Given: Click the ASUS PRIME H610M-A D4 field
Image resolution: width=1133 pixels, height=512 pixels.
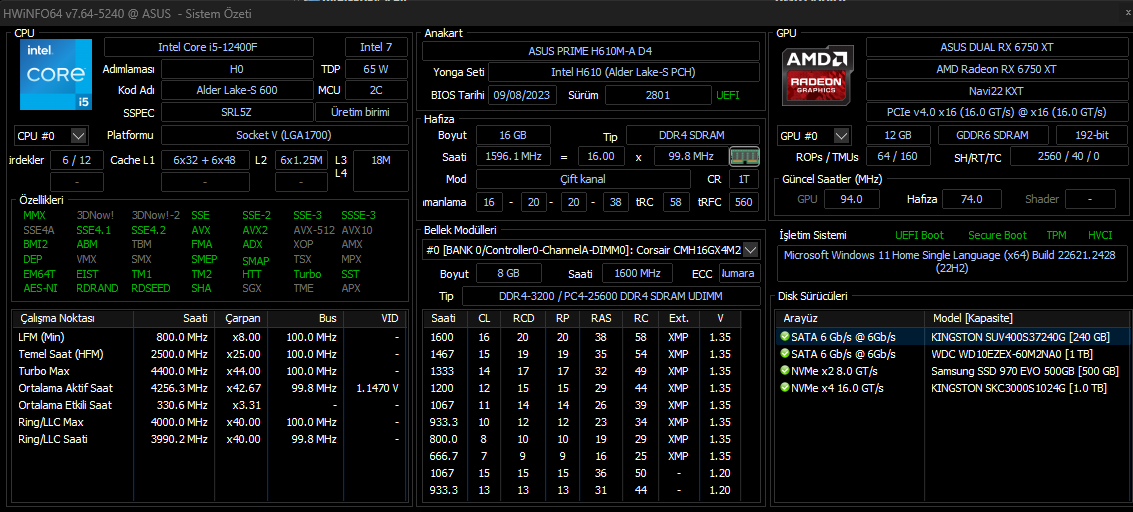Looking at the screenshot, I should (x=590, y=51).
